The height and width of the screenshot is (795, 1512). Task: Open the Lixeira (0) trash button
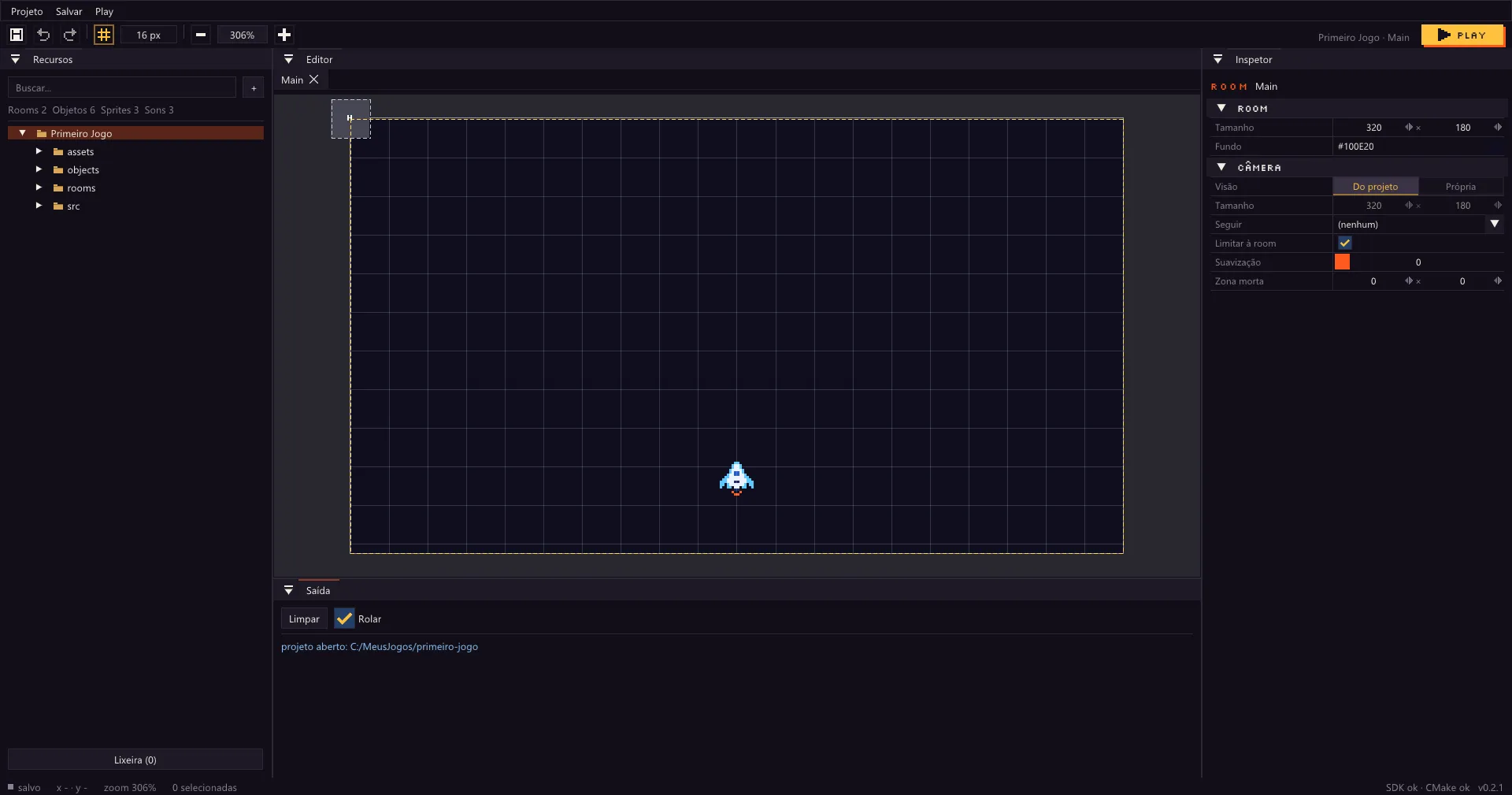[x=135, y=760]
